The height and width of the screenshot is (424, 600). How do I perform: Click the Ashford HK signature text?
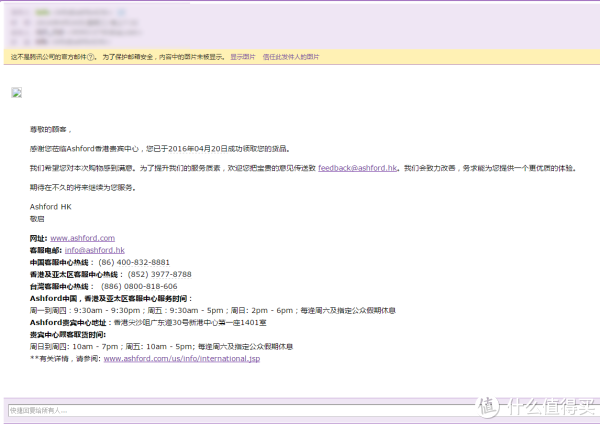tap(51, 207)
